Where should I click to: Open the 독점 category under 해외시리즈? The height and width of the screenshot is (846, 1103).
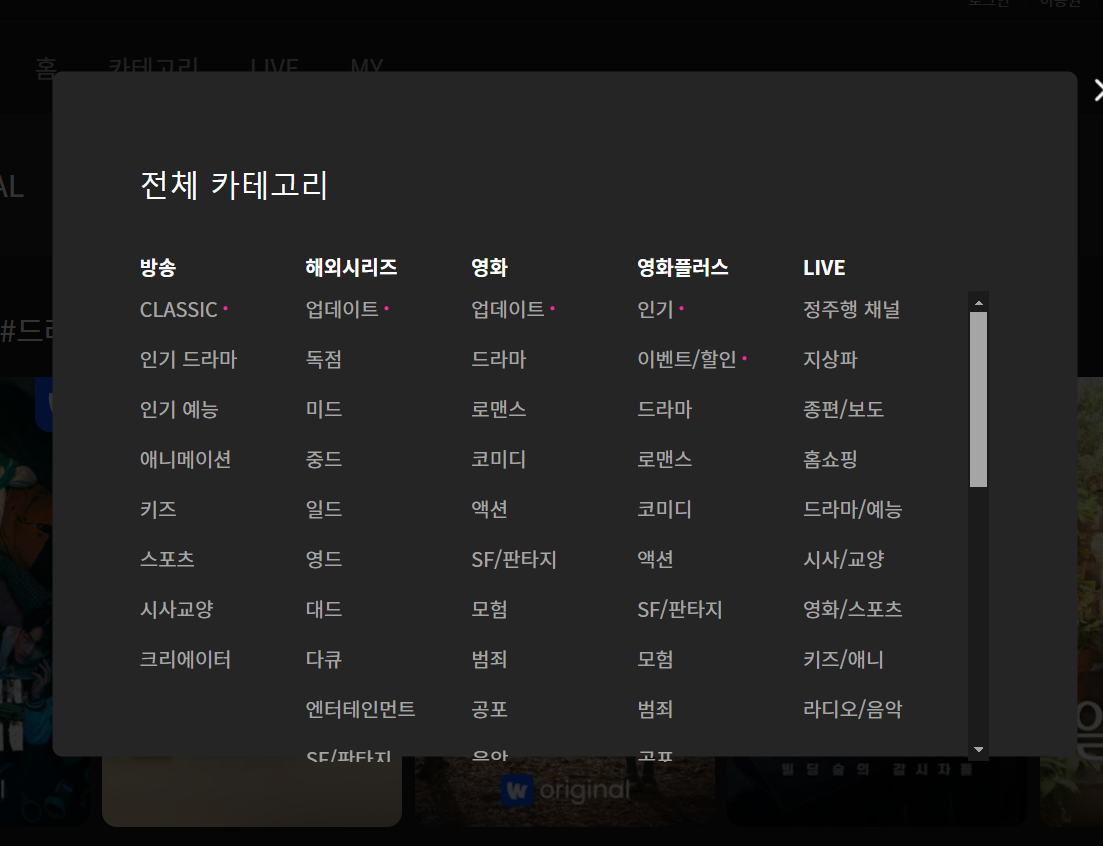click(x=324, y=359)
